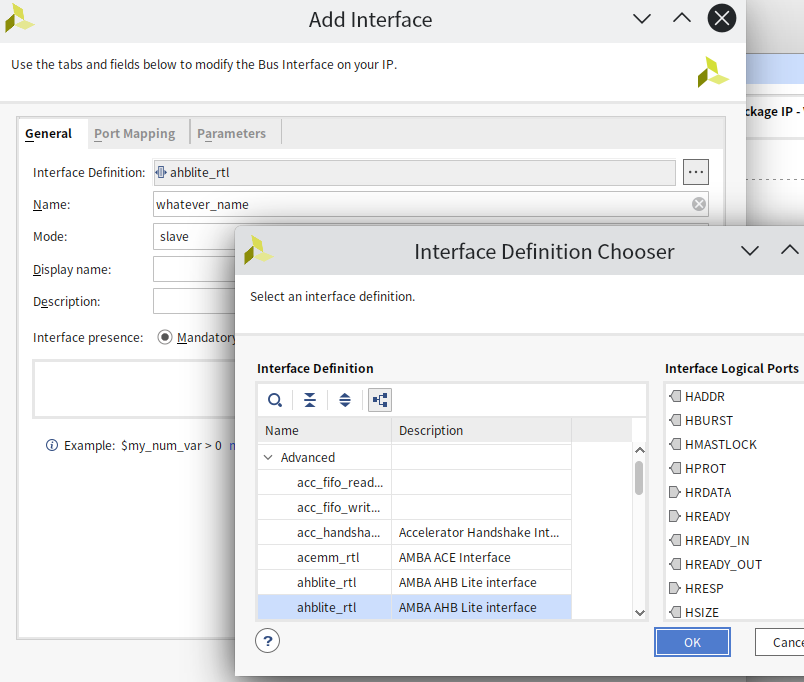Open help with the question mark icon

(x=267, y=641)
